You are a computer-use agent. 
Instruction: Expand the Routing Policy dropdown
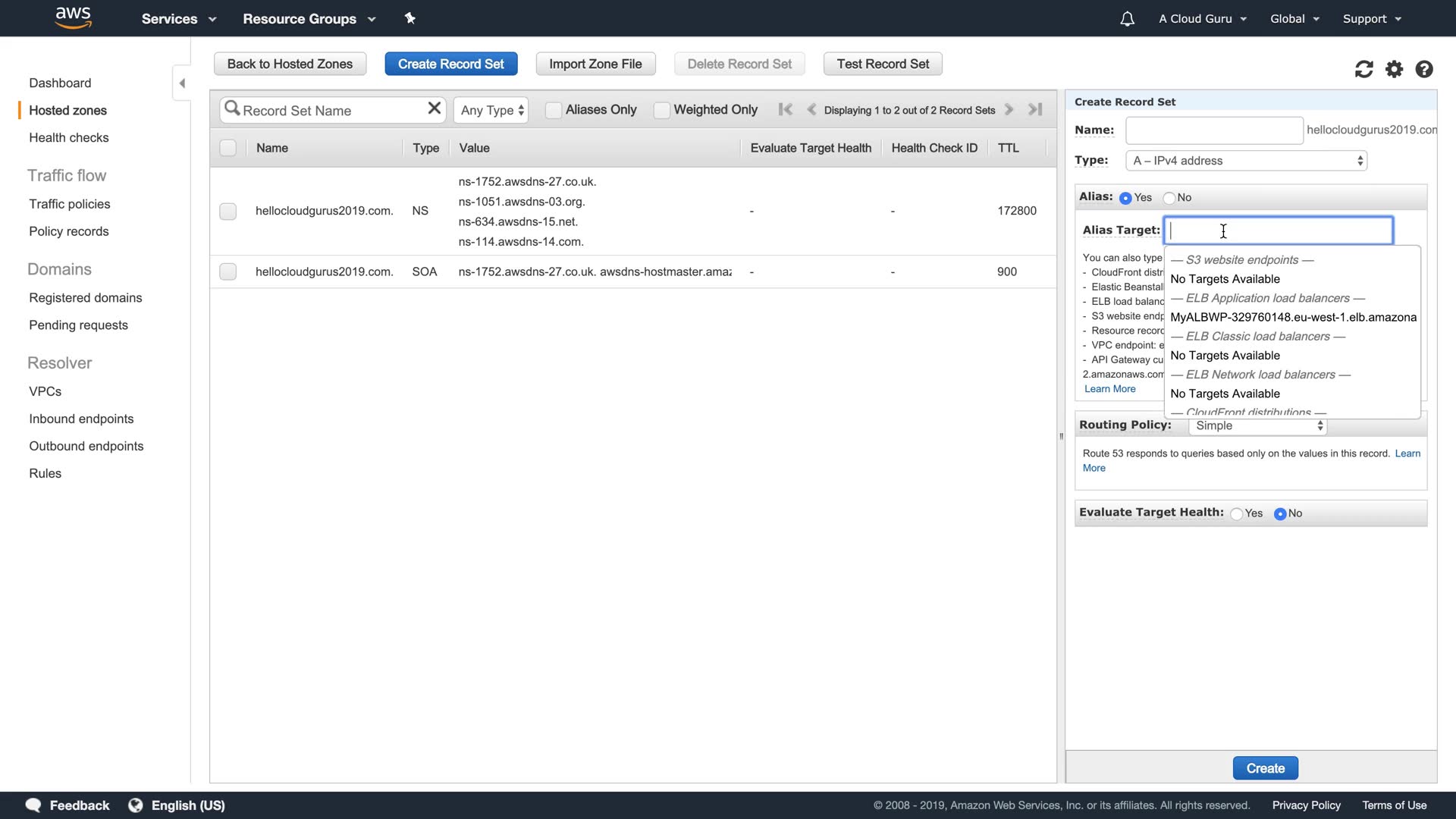pos(1257,426)
